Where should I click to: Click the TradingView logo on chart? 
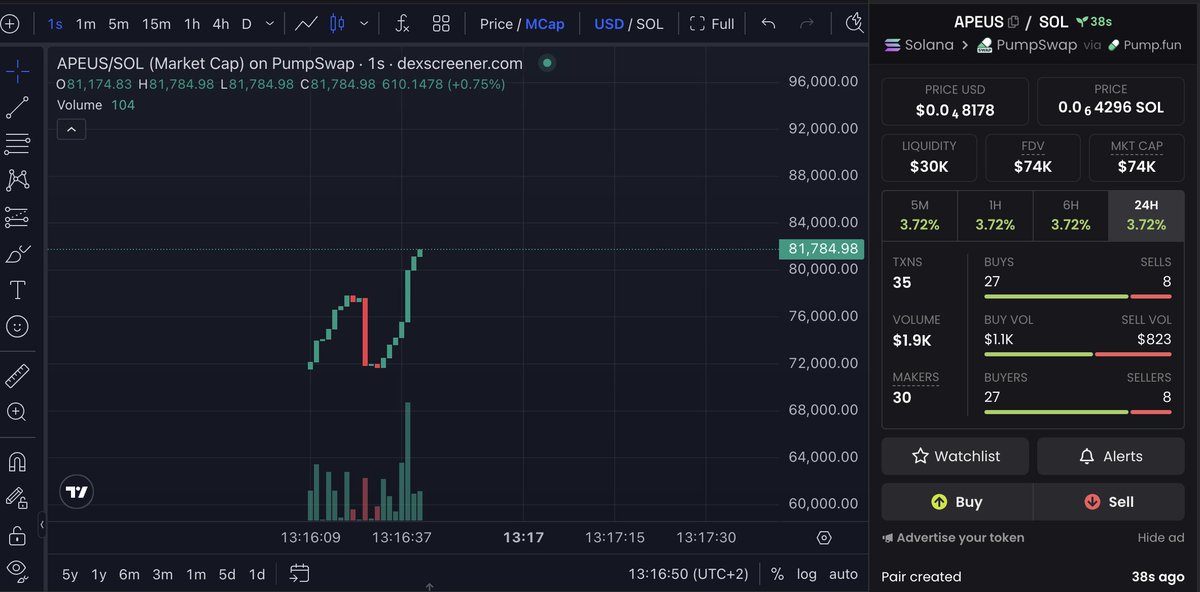coord(77,491)
